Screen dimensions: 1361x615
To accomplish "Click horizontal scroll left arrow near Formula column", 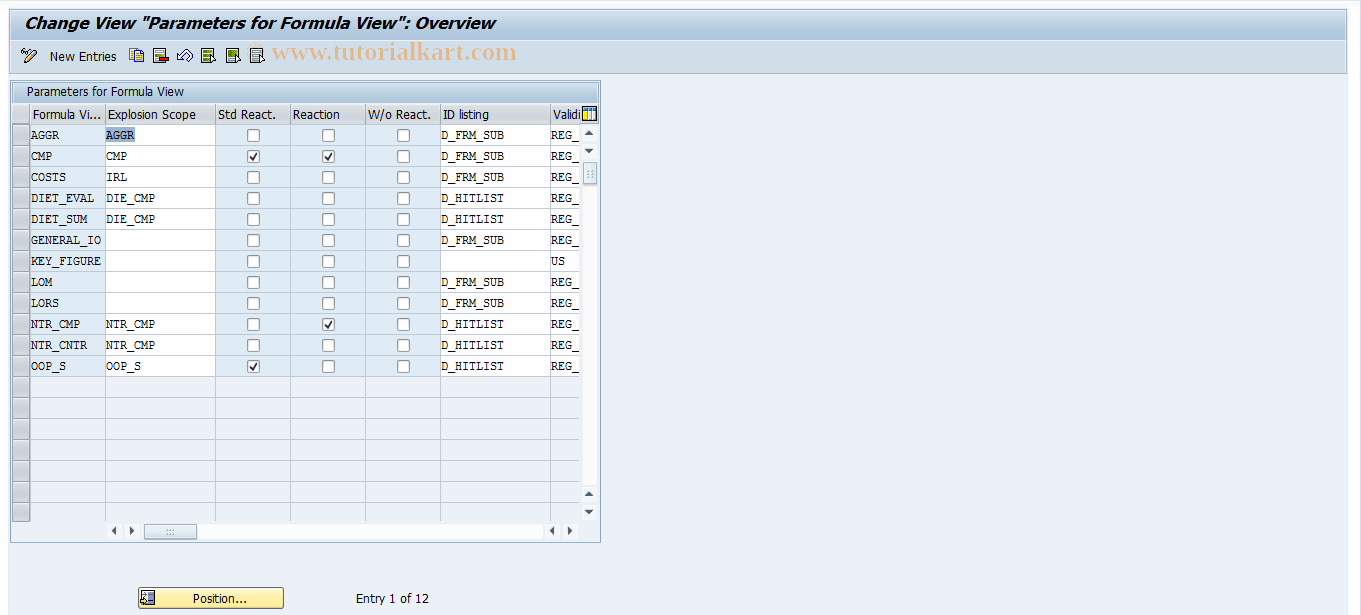I will 114,531.
